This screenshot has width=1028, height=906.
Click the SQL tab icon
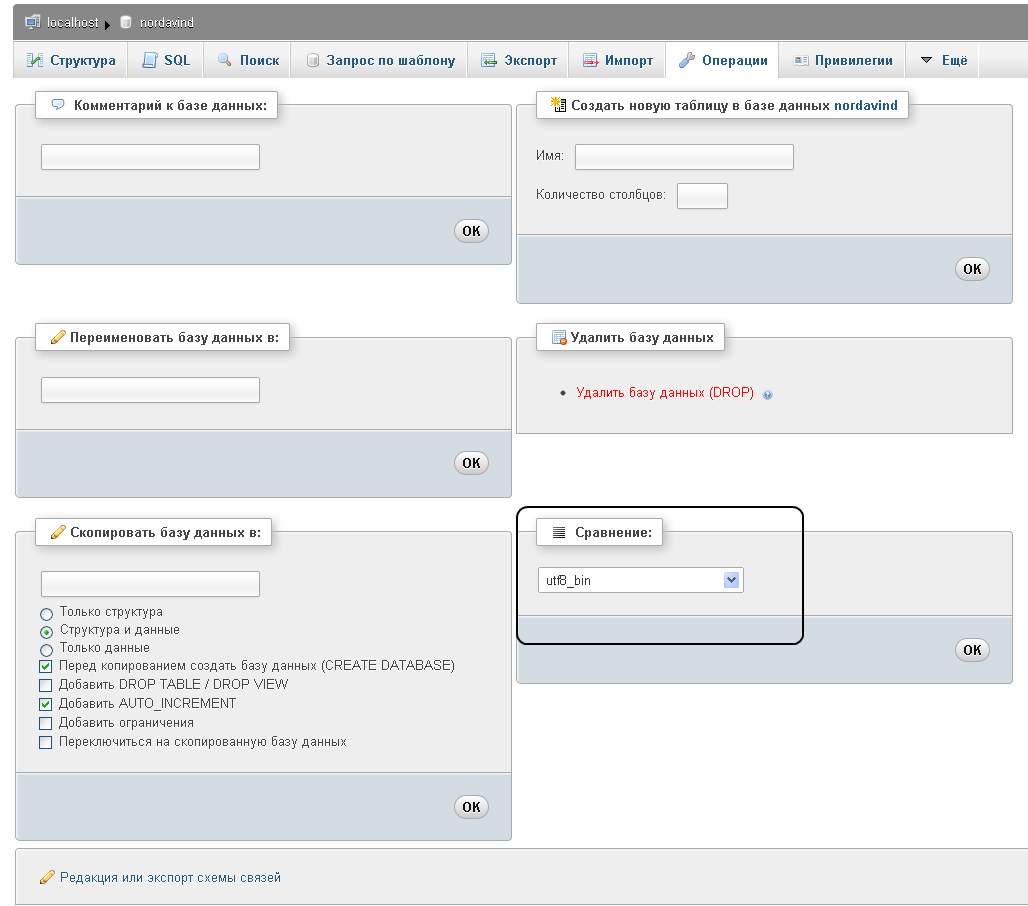[149, 60]
